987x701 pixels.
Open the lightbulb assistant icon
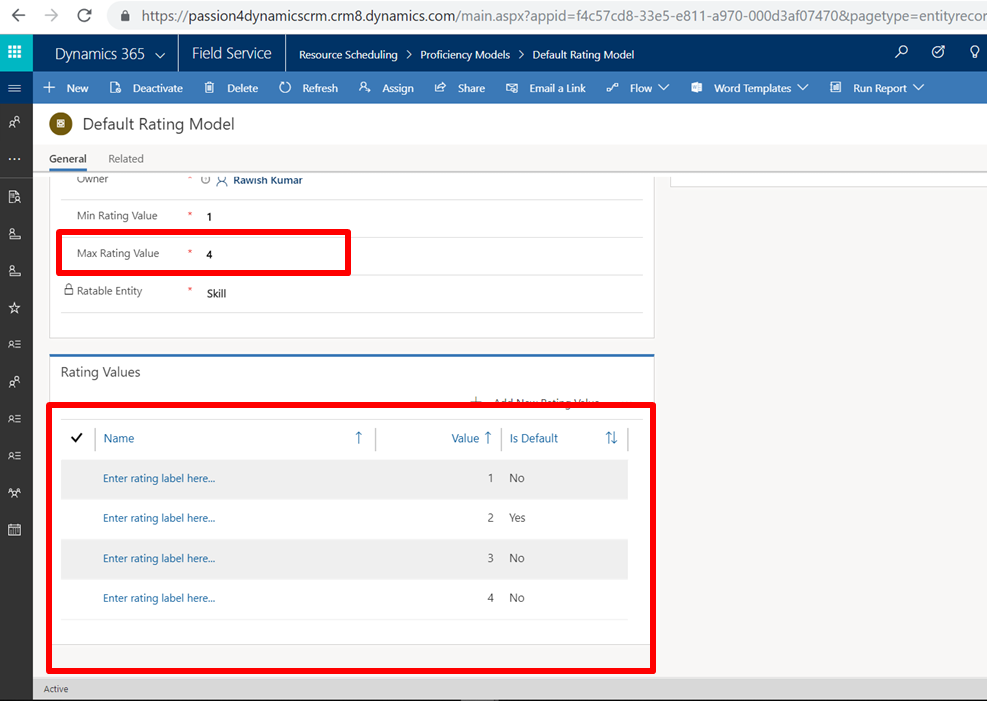point(974,53)
